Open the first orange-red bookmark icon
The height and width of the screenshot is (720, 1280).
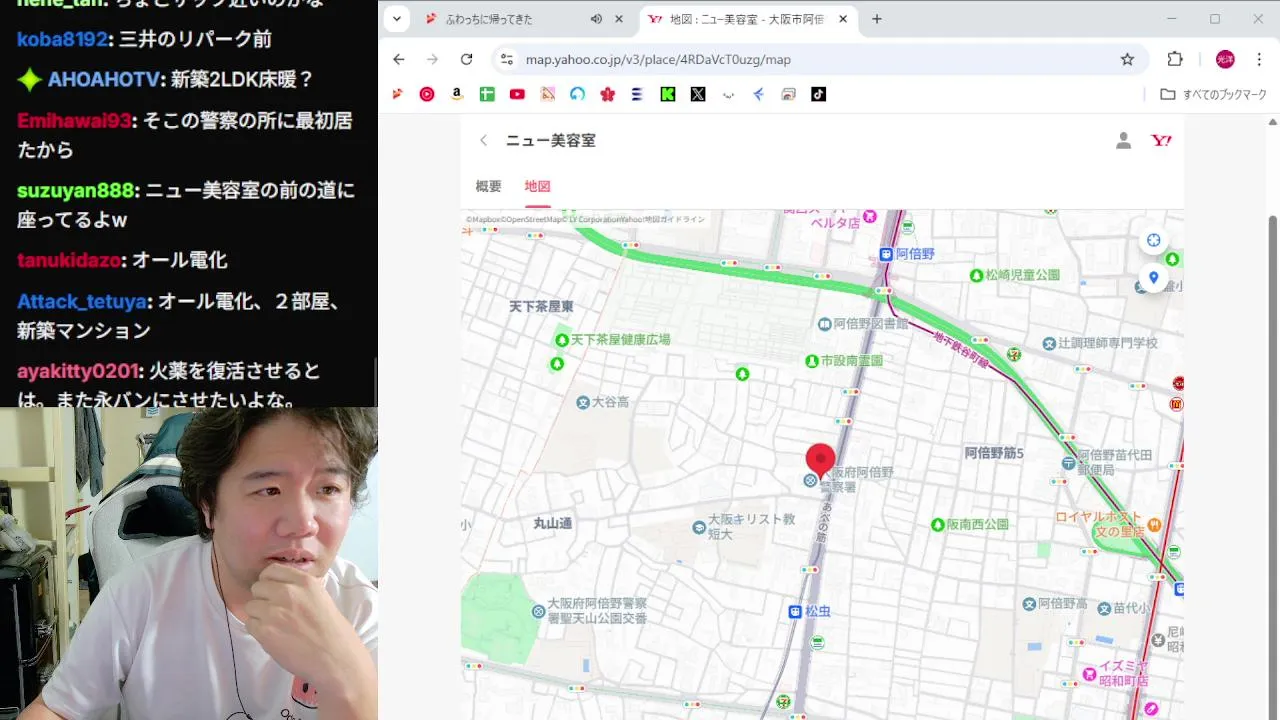[x=397, y=94]
